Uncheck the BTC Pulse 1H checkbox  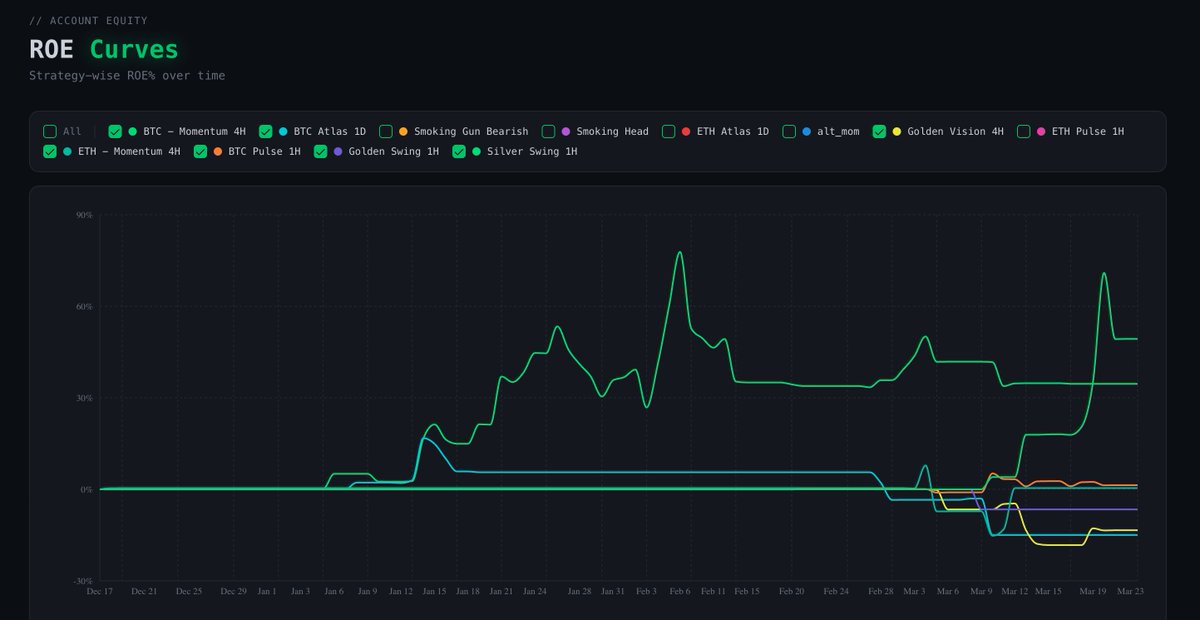(200, 151)
